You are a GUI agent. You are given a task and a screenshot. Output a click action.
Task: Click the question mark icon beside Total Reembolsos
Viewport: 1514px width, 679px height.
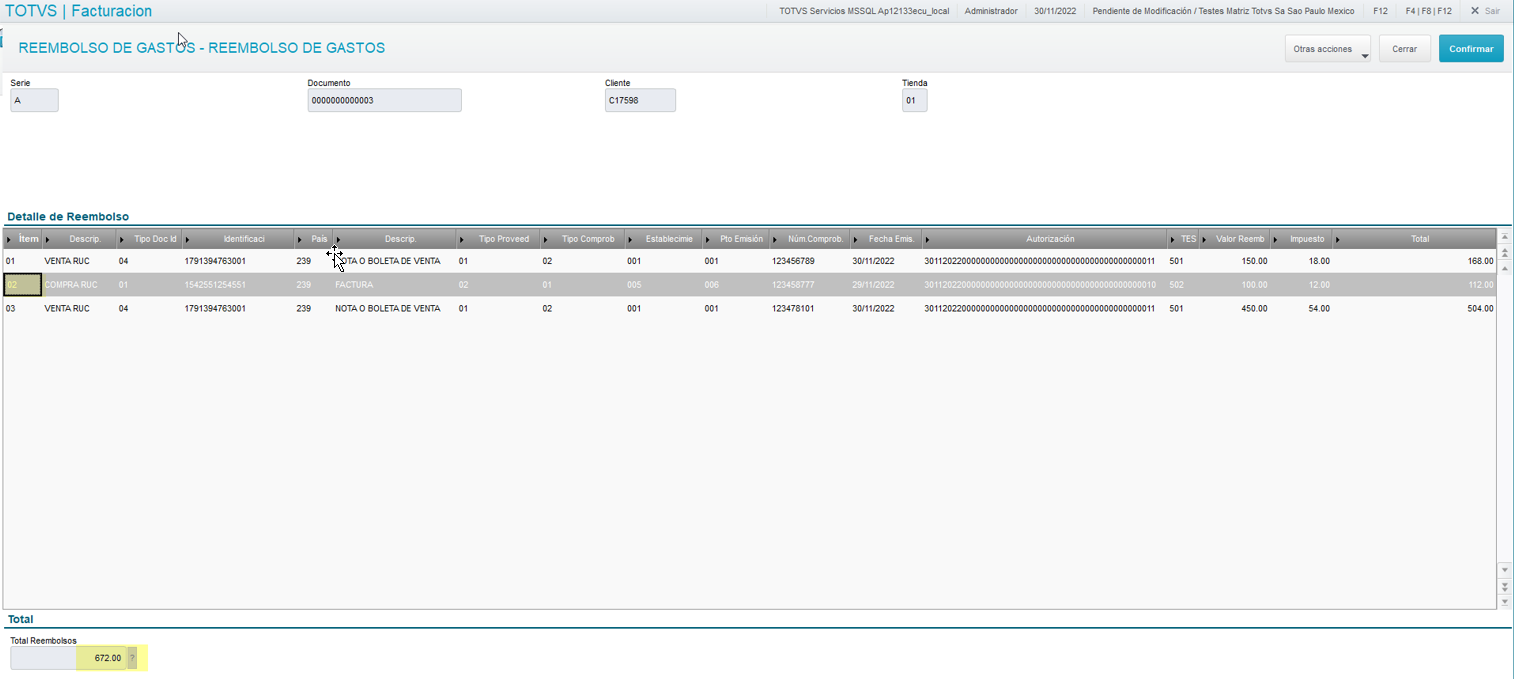(x=132, y=658)
